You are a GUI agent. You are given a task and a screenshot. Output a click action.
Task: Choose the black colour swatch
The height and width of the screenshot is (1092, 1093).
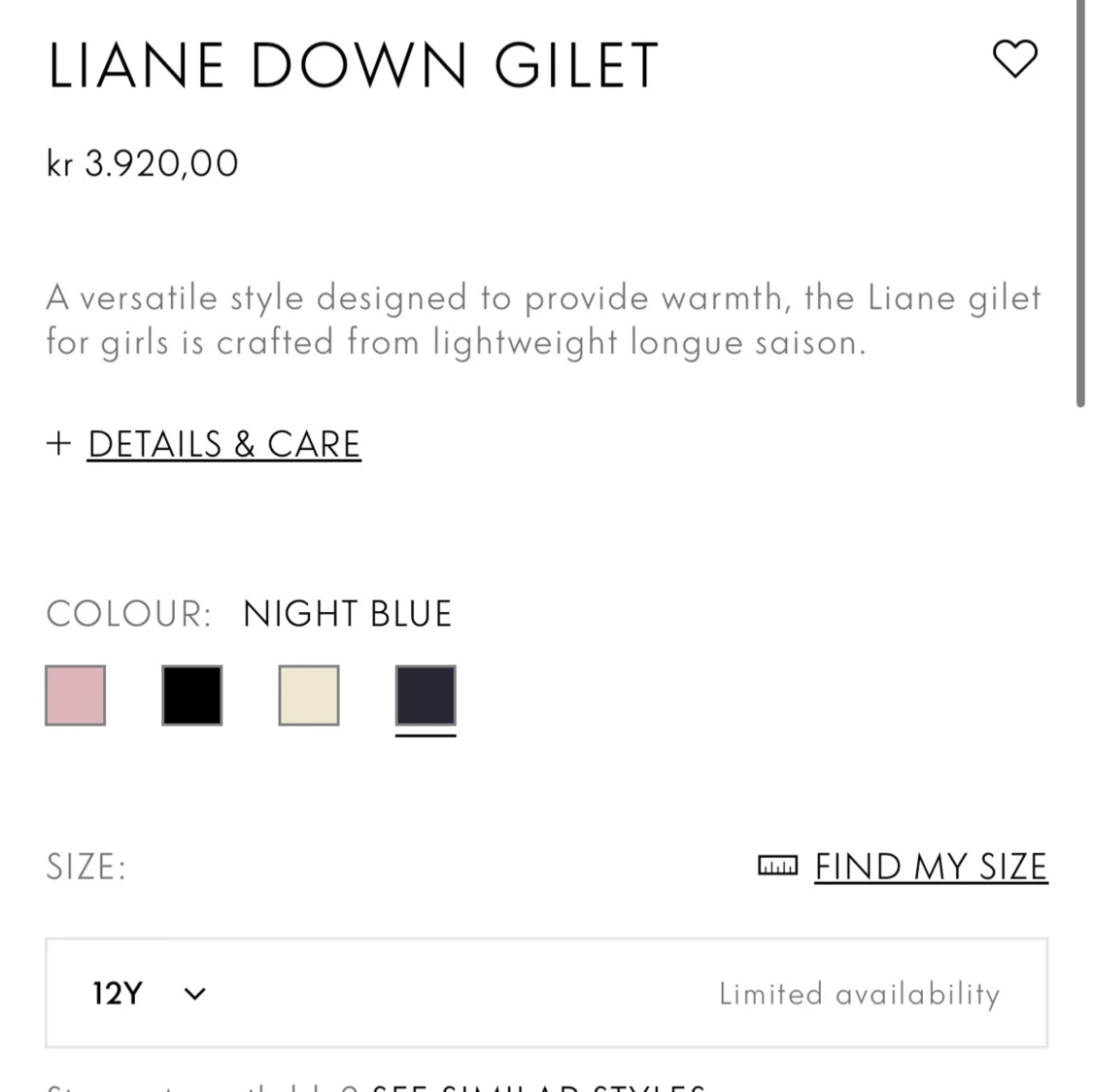[192, 696]
